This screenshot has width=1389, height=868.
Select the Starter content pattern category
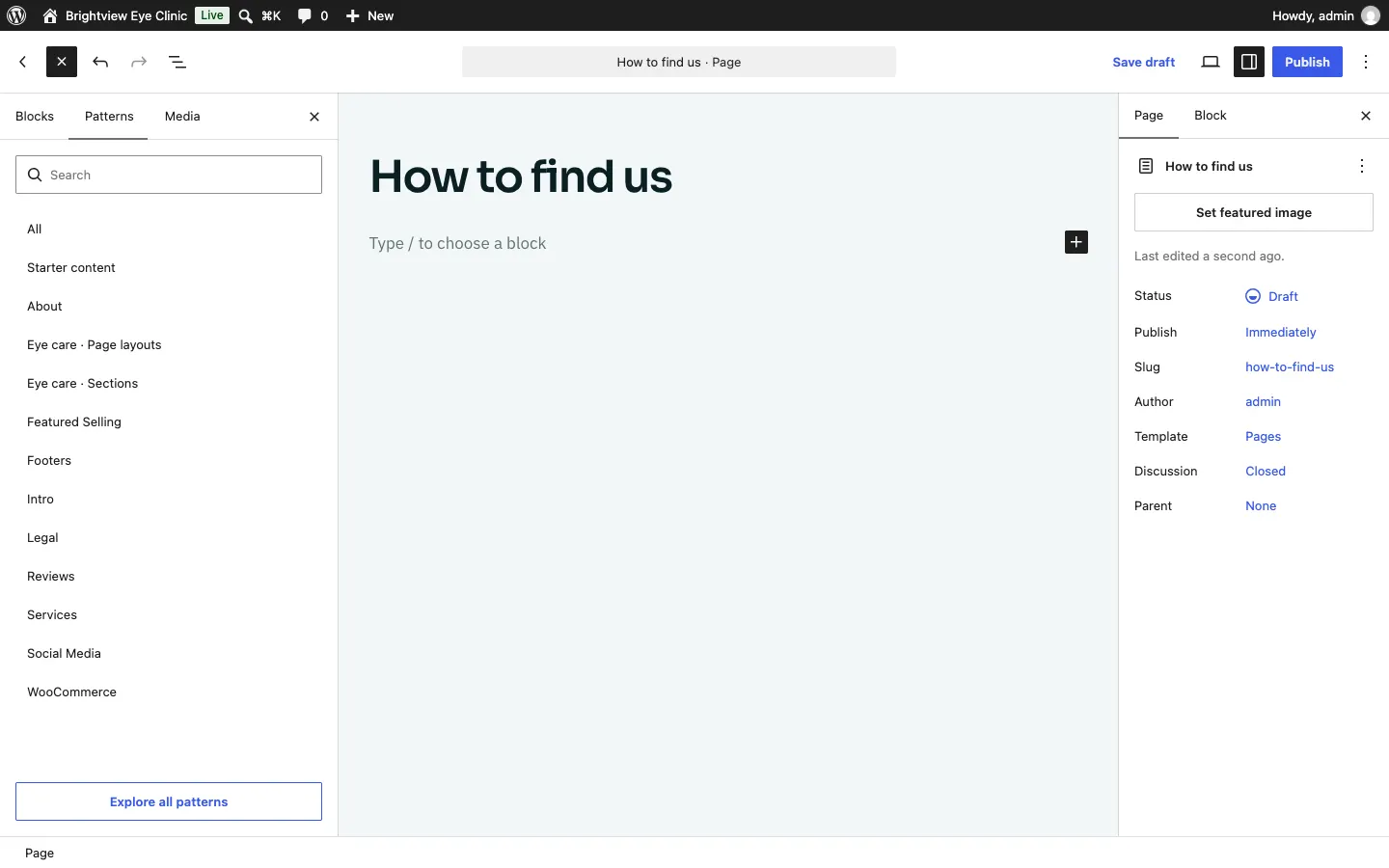click(169, 268)
